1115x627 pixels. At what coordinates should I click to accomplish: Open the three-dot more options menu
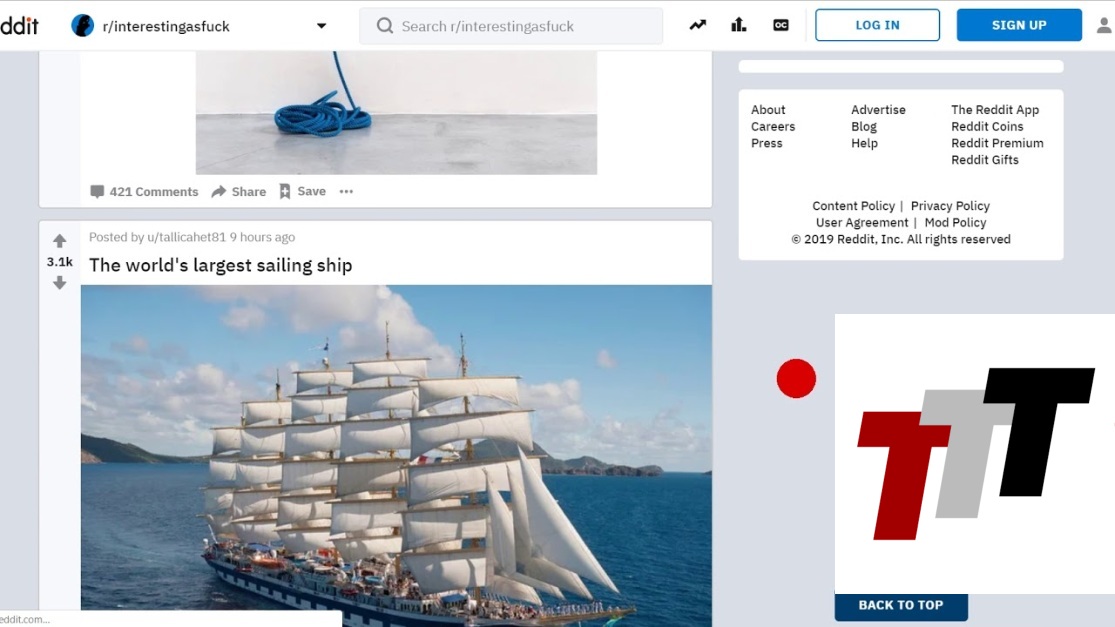[x=346, y=192]
